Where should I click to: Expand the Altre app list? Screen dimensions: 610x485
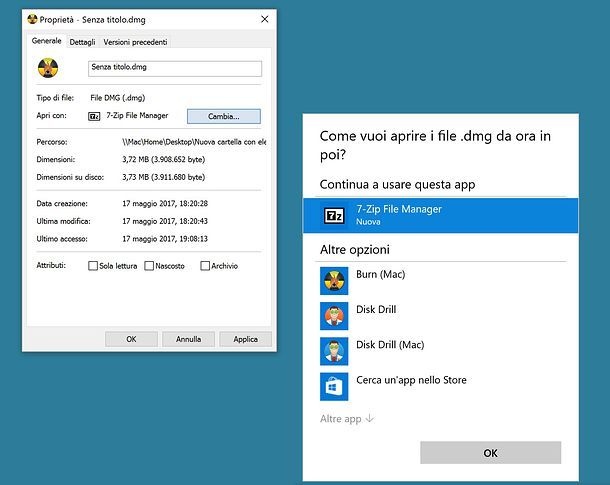click(x=347, y=419)
